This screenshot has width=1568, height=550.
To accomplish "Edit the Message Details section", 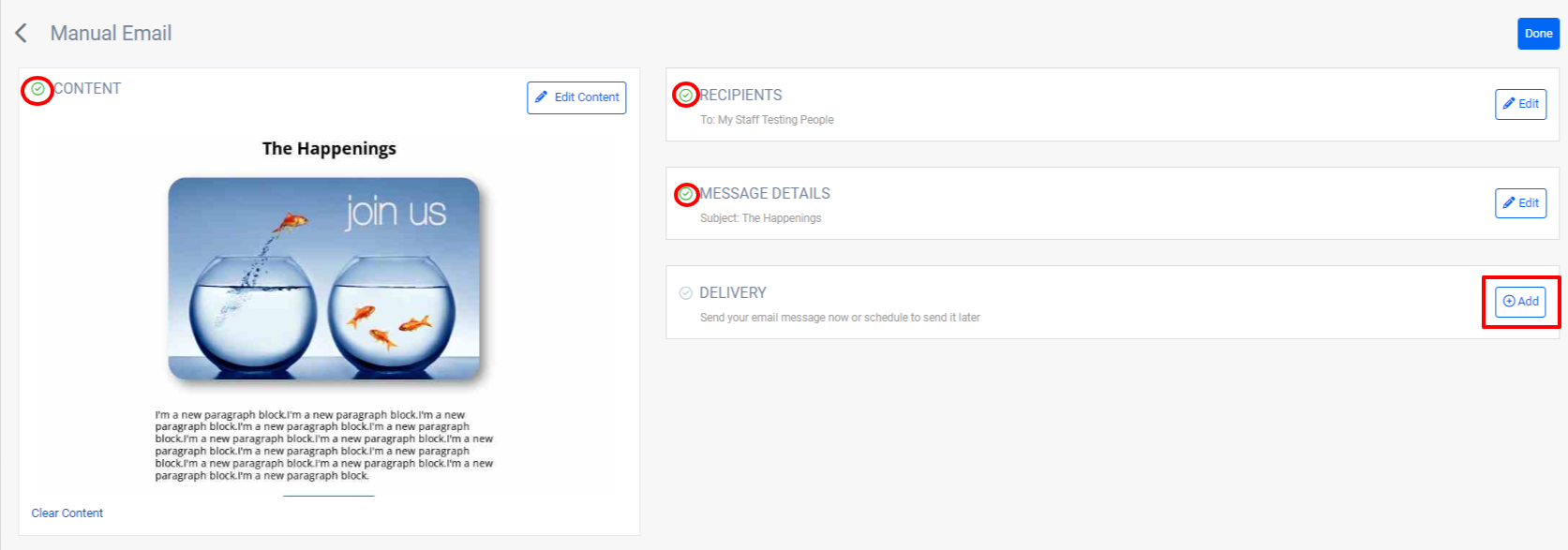I will [x=1520, y=203].
